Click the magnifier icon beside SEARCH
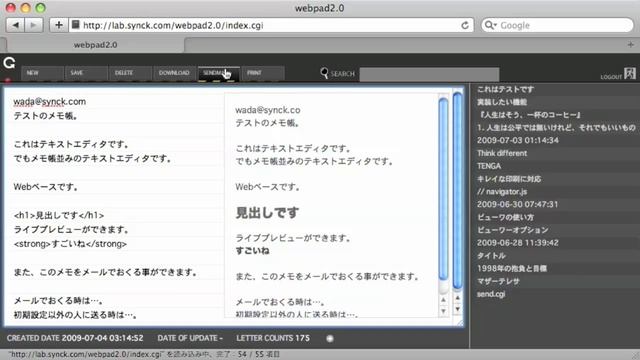The width and height of the screenshot is (640, 360). click(x=324, y=73)
